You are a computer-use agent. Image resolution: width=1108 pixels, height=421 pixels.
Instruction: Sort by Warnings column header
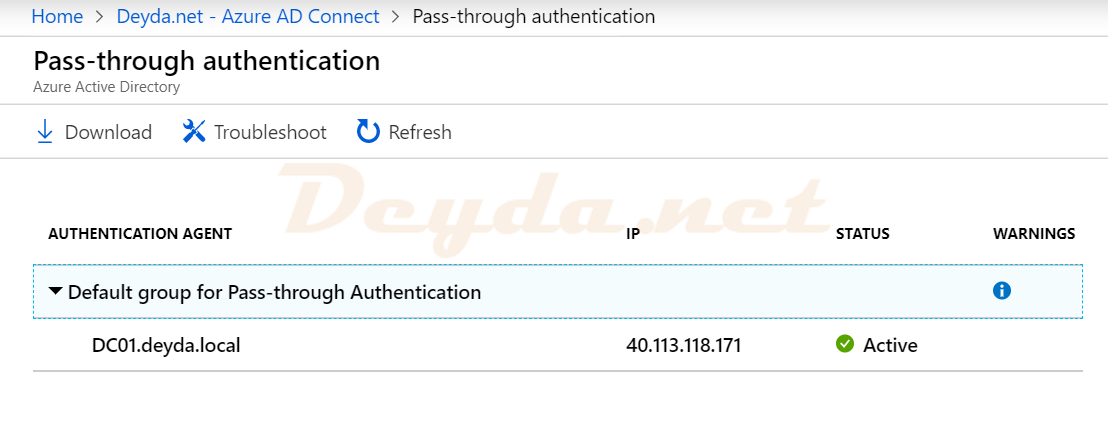[x=1035, y=234]
